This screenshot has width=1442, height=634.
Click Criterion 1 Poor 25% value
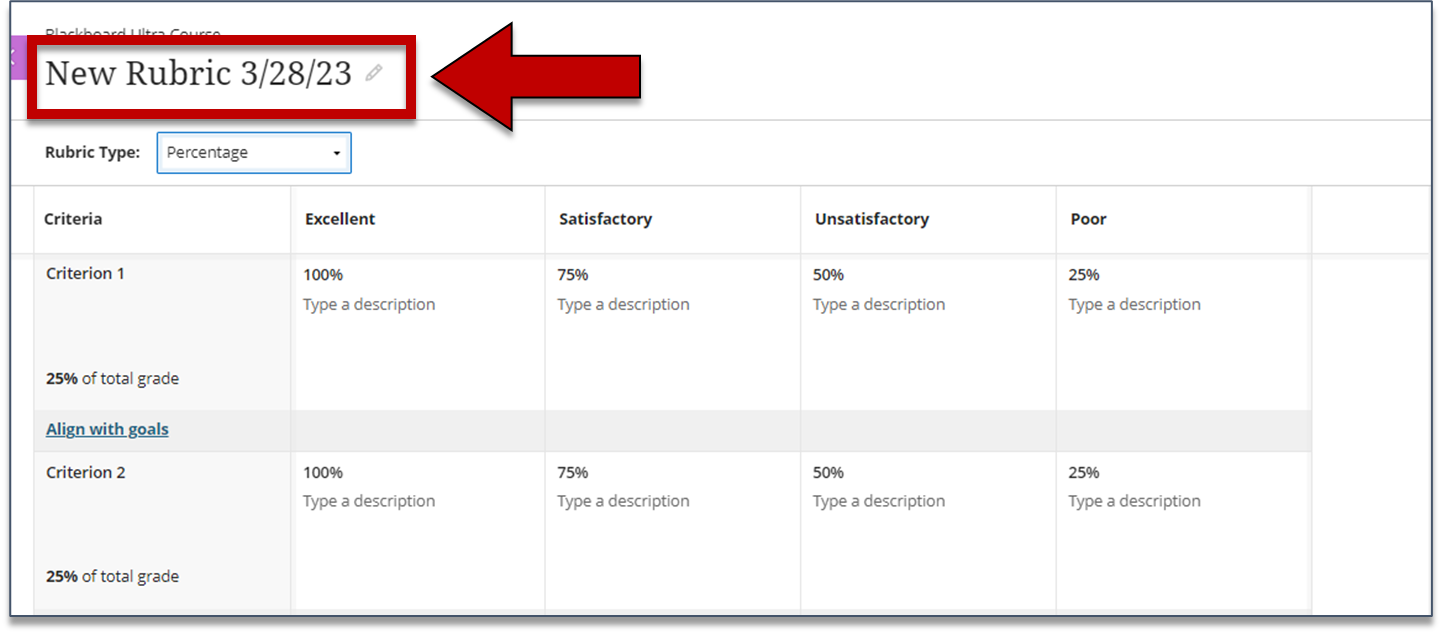tap(1084, 275)
